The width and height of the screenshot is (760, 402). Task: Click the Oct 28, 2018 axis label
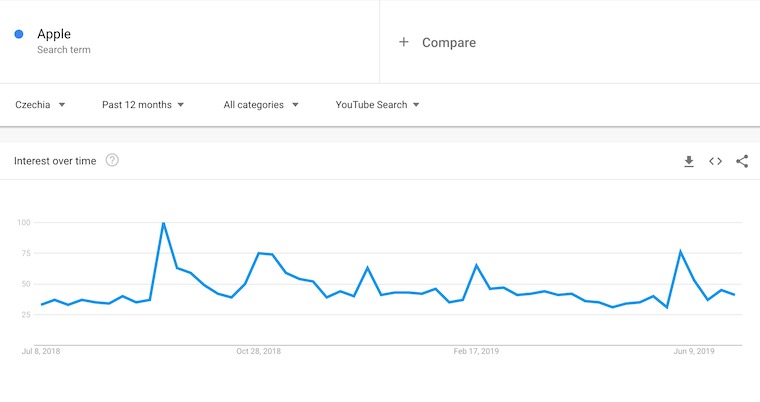click(258, 351)
